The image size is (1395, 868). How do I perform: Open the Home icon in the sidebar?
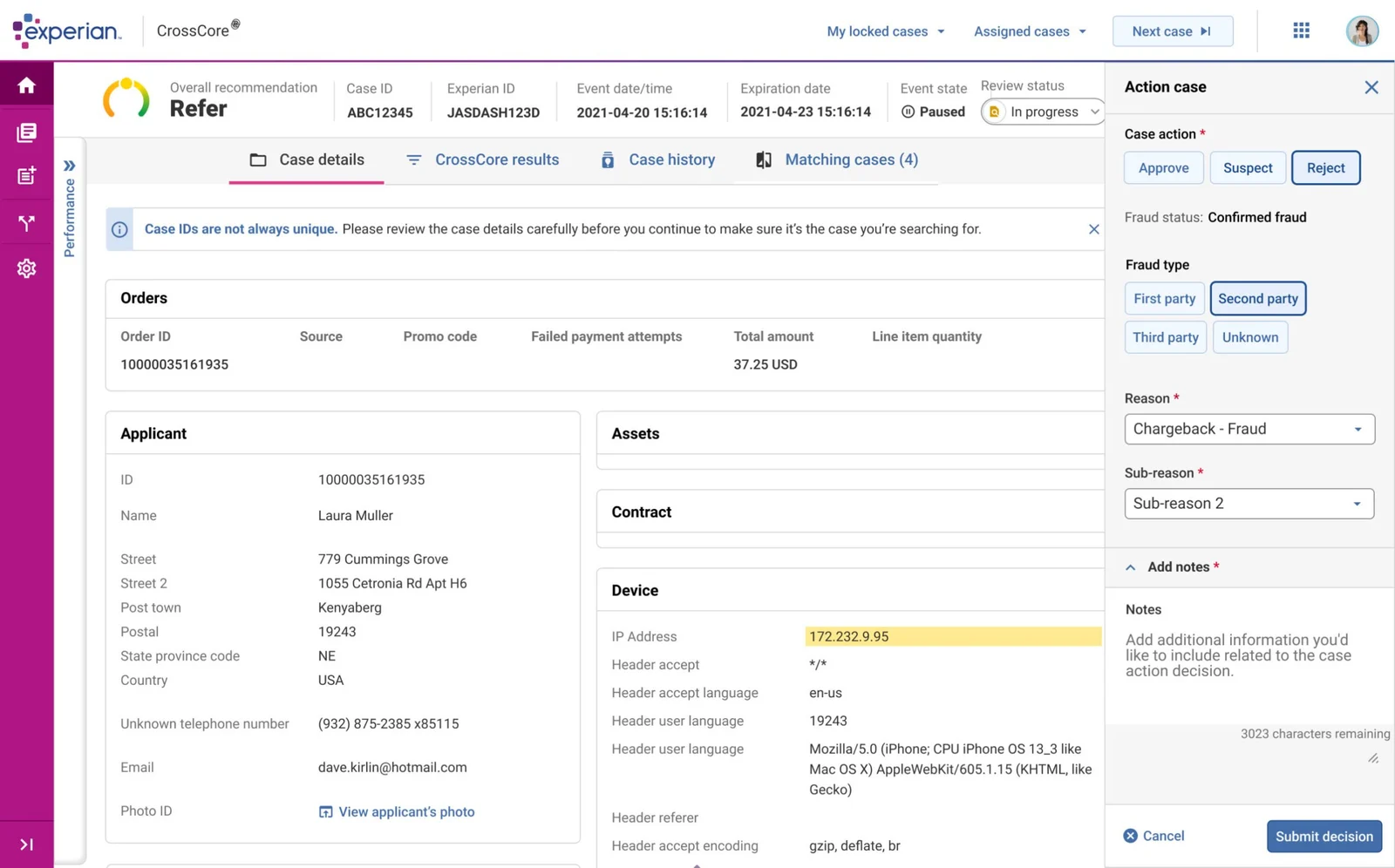26,85
